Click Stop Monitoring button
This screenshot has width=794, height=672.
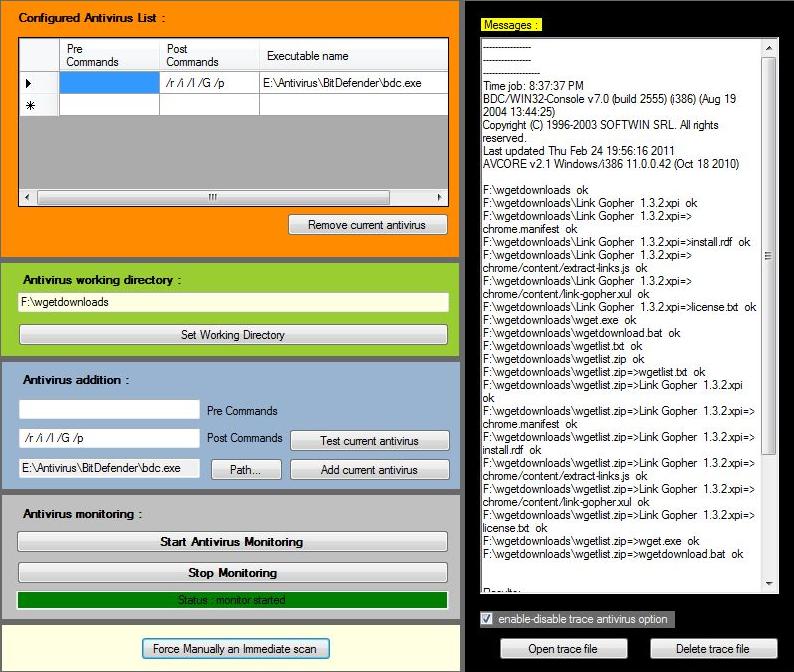(232, 573)
